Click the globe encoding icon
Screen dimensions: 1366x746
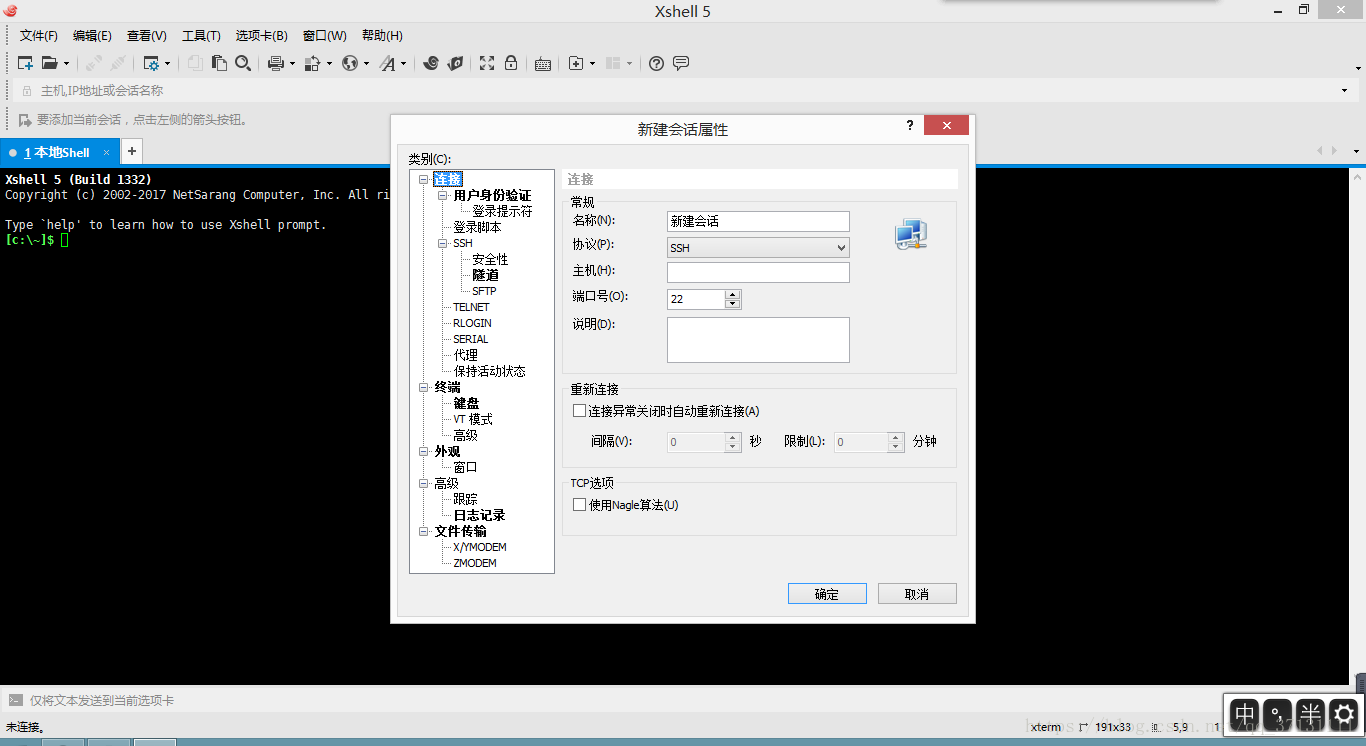350,63
